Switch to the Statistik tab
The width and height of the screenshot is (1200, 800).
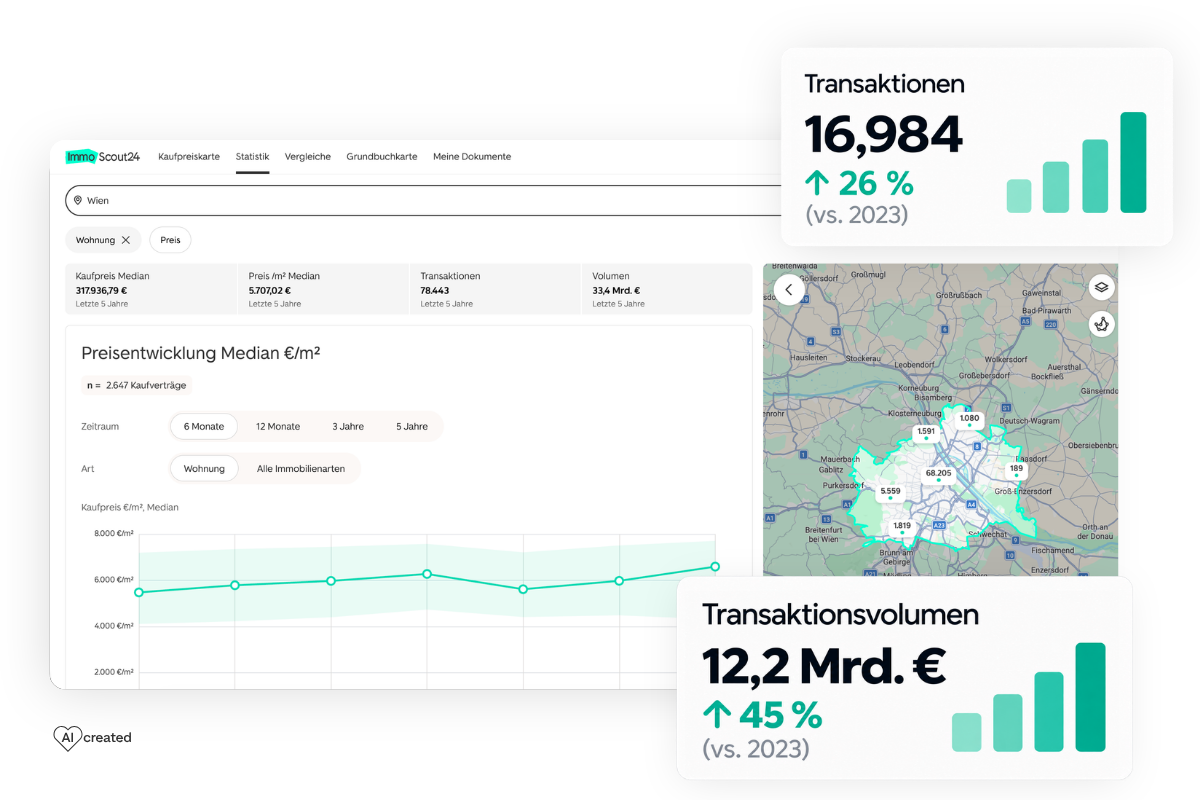253,157
